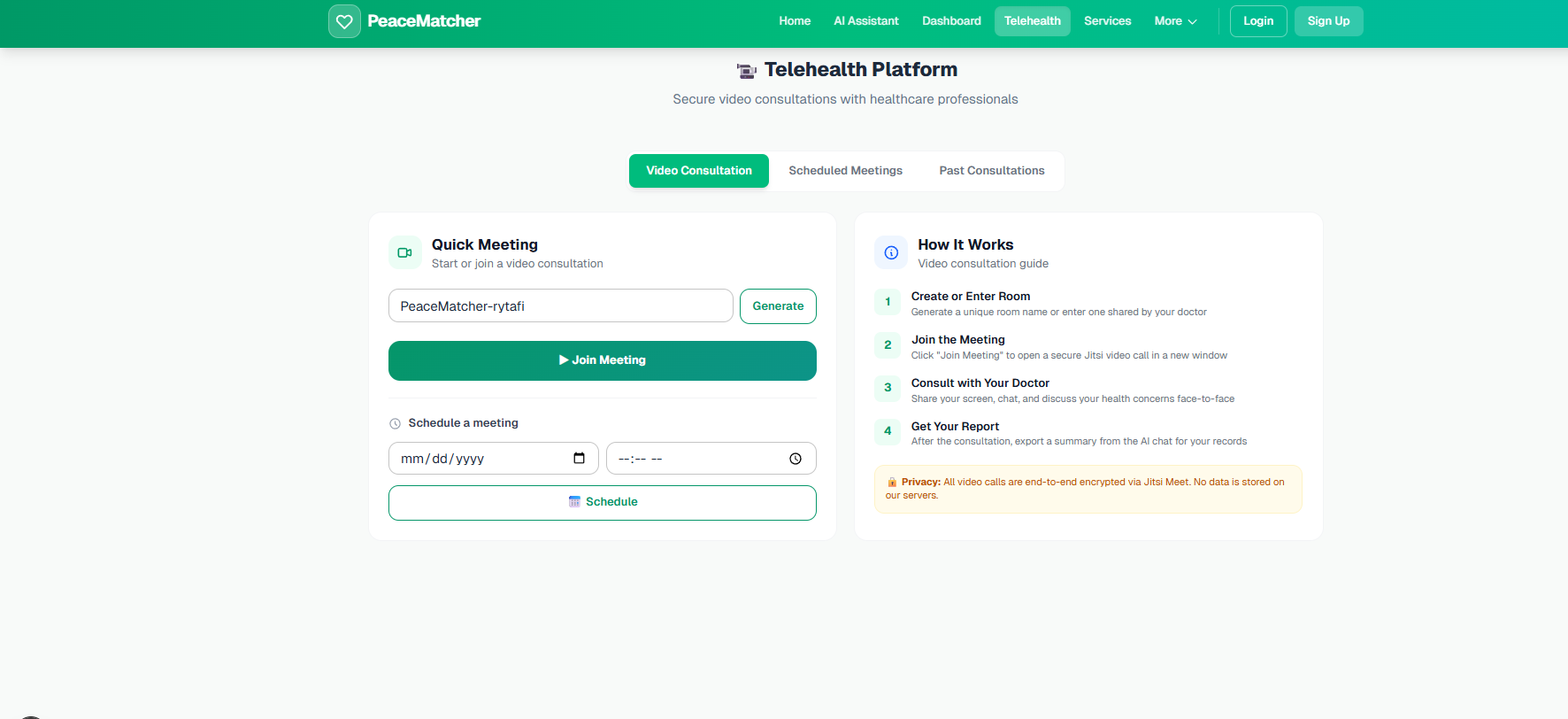Click the mm/dd/yyyy date input
1568x719 pixels.
pyautogui.click(x=493, y=459)
